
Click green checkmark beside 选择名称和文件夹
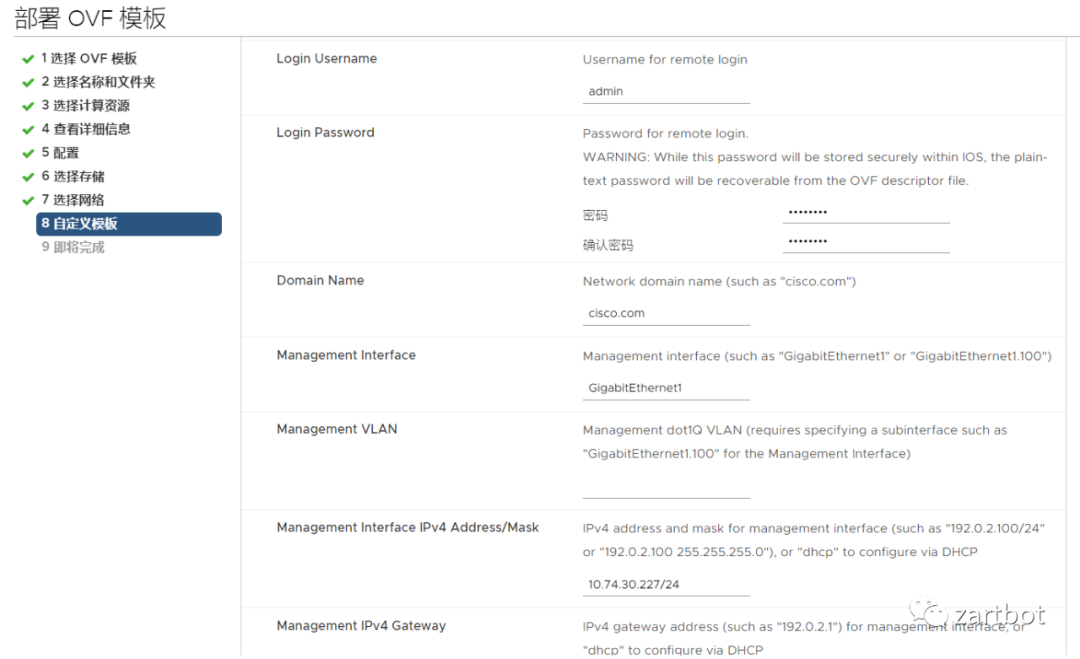pyautogui.click(x=28, y=83)
